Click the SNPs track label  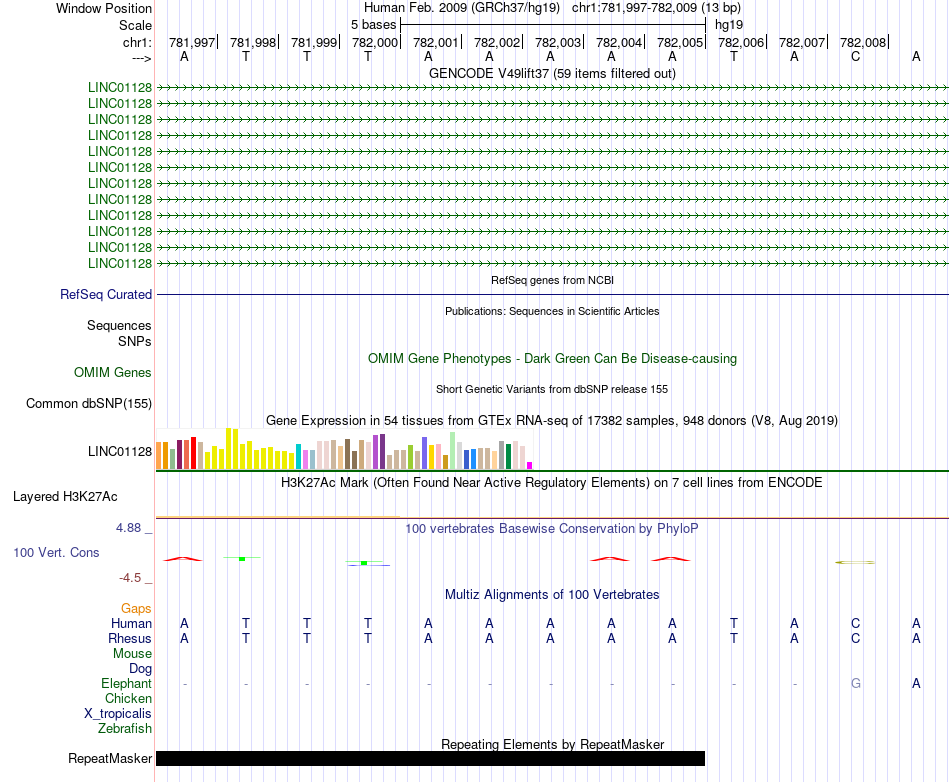point(135,341)
